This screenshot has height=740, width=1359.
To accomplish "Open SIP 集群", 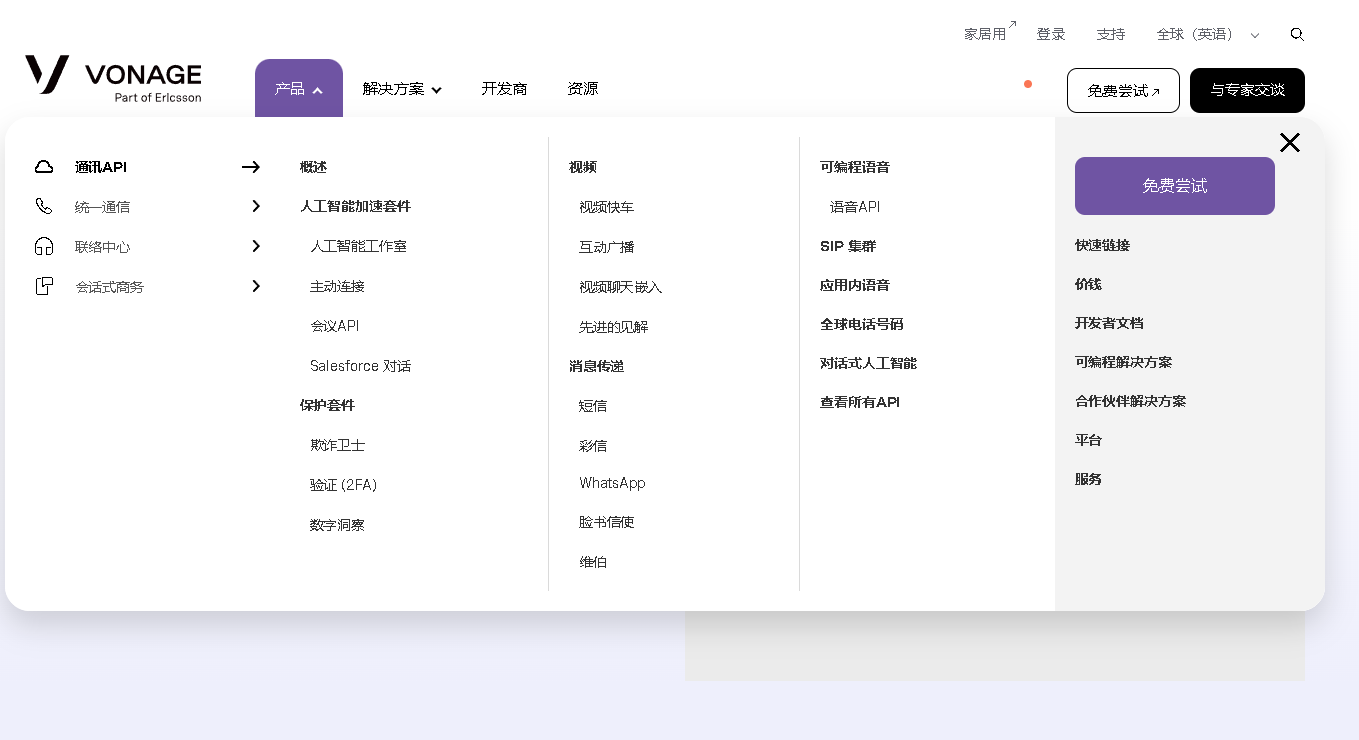I will click(x=848, y=246).
